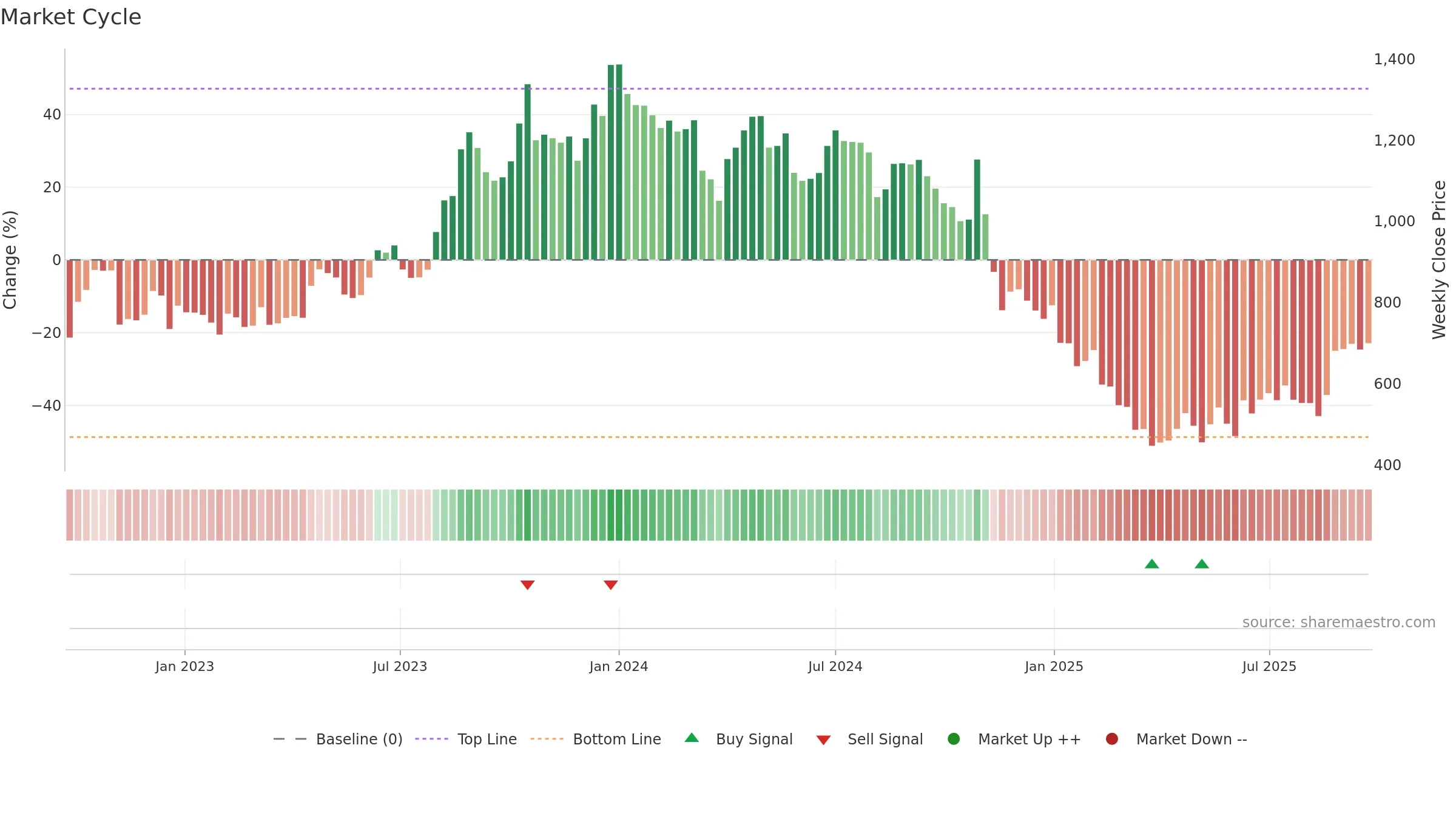Click the 800 right axis tick label

pos(1387,303)
